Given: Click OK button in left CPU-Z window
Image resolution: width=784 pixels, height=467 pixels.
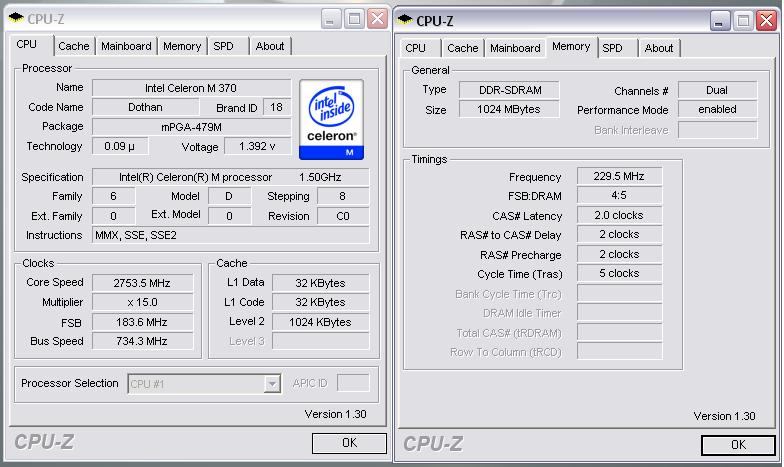Looking at the screenshot, I should pyautogui.click(x=350, y=443).
